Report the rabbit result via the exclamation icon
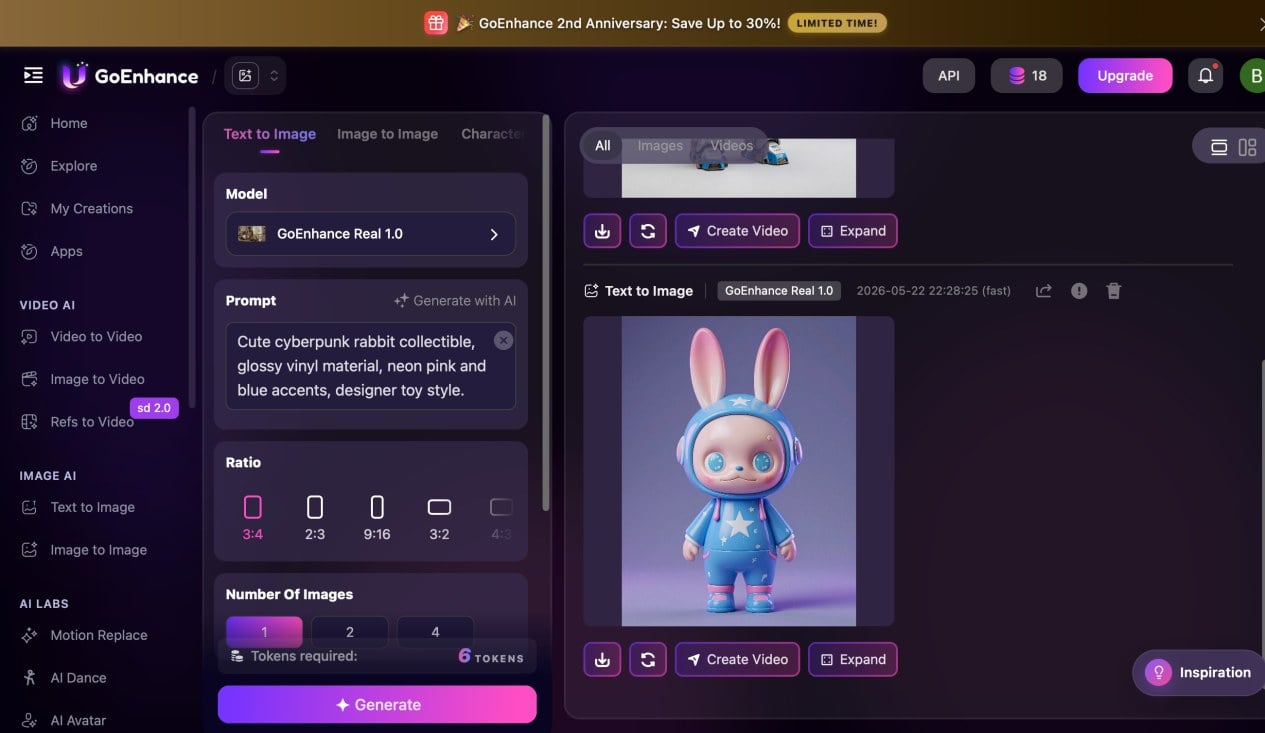This screenshot has width=1265, height=733. click(x=1079, y=291)
